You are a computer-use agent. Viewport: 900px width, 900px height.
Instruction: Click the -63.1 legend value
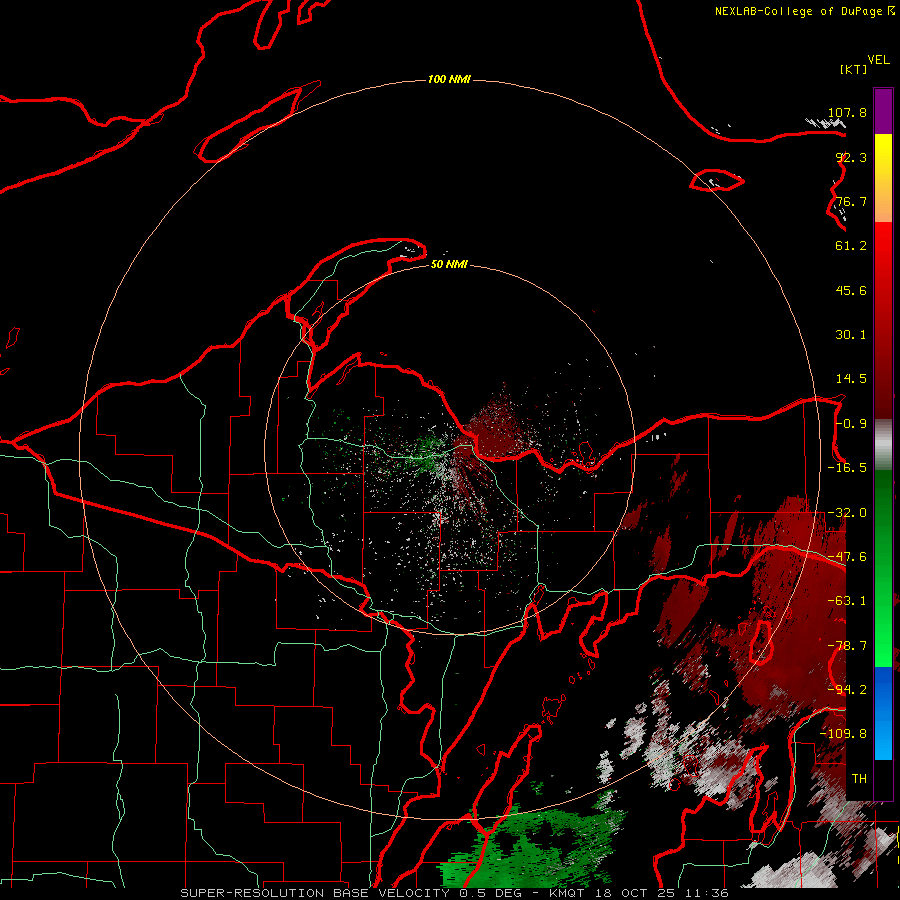click(x=847, y=601)
